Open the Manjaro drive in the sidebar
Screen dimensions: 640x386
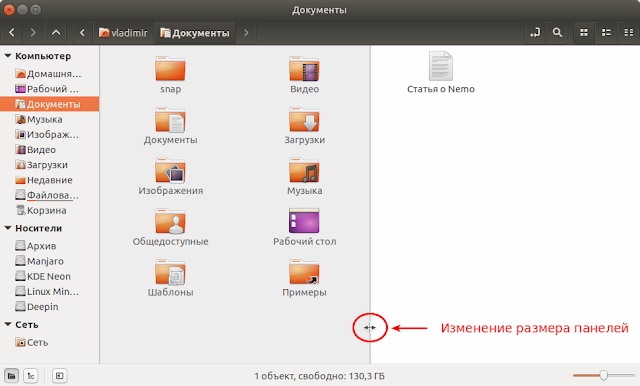point(49,261)
